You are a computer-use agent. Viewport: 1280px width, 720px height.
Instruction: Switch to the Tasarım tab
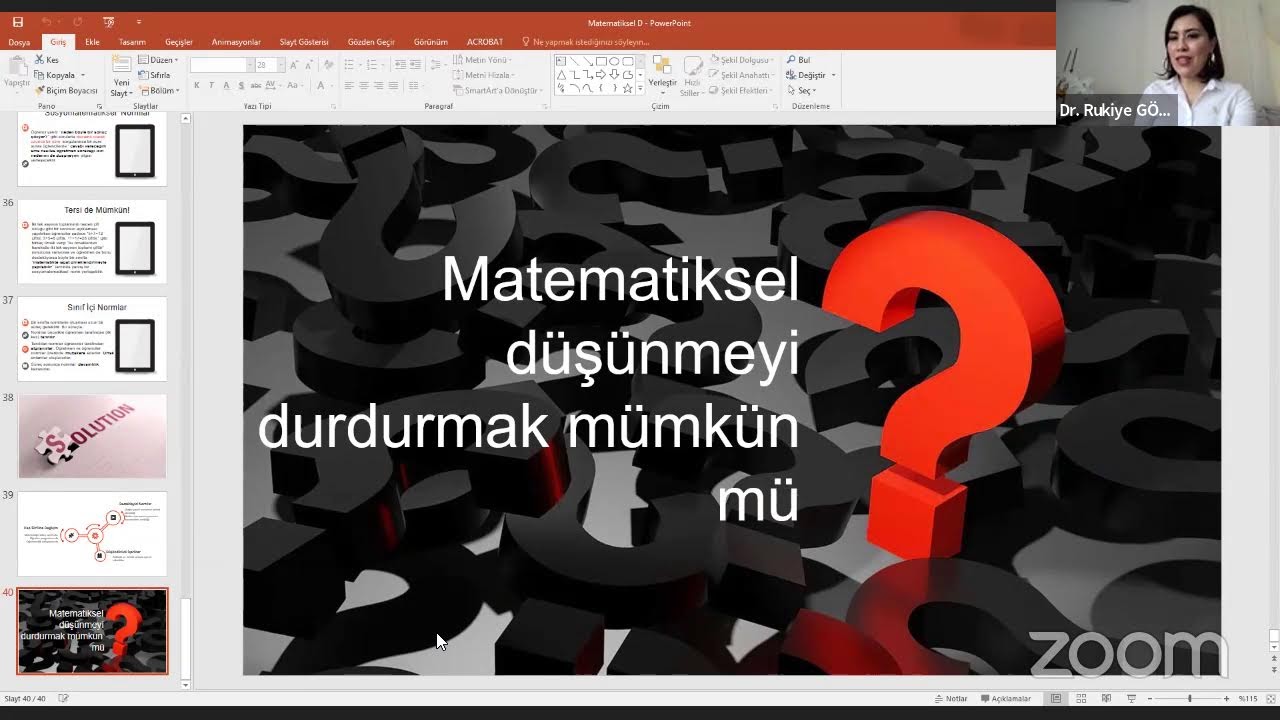pos(132,42)
